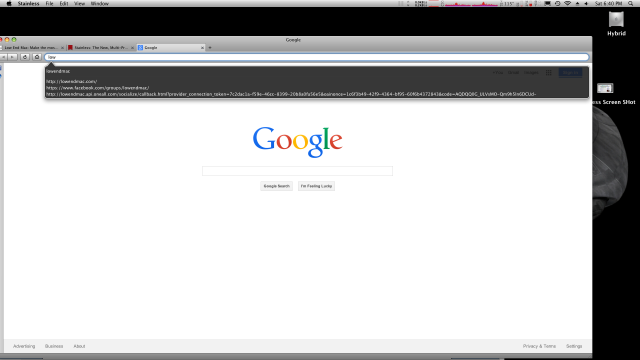This screenshot has width=640, height=360.
Task: Open the Privacy & Terms link
Action: coord(539,346)
